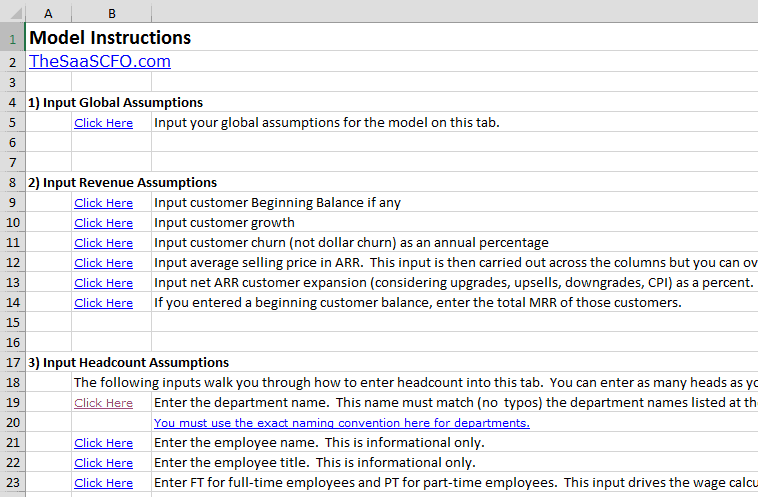Select row 11 header

[13, 243]
